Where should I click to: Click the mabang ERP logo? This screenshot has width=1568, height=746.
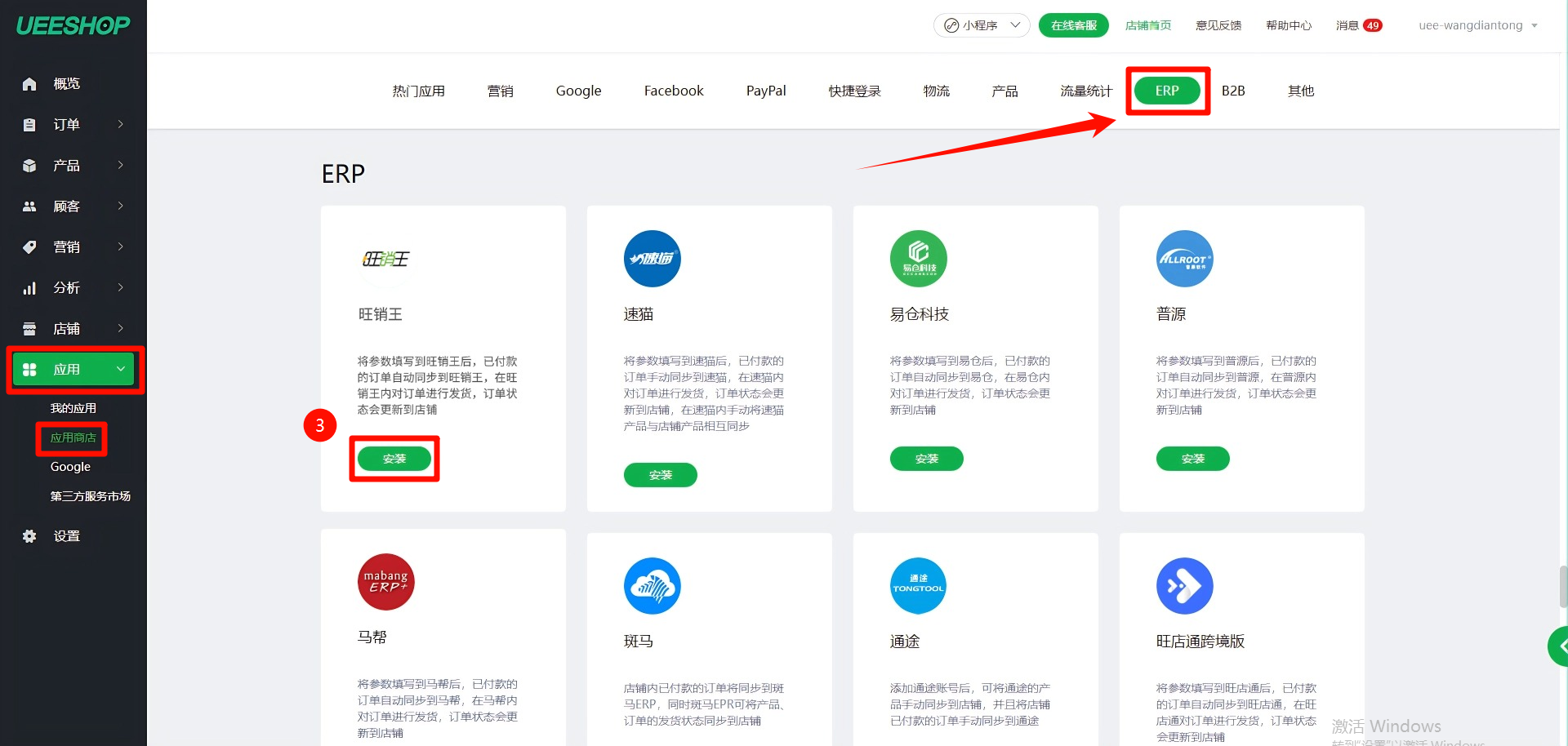(x=386, y=582)
